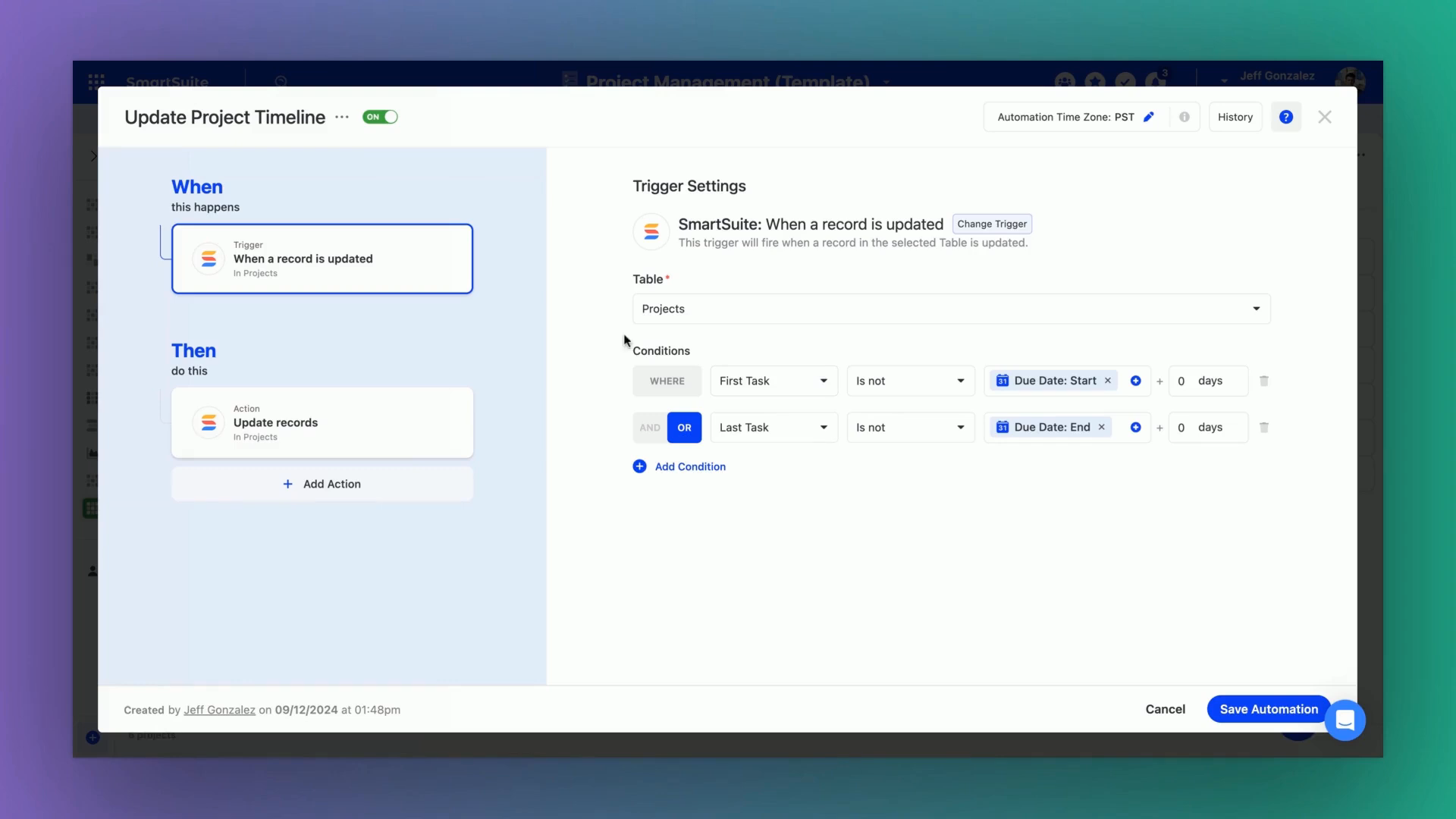Click the Cancel button
Screen dimensions: 1456x819
click(x=1166, y=709)
